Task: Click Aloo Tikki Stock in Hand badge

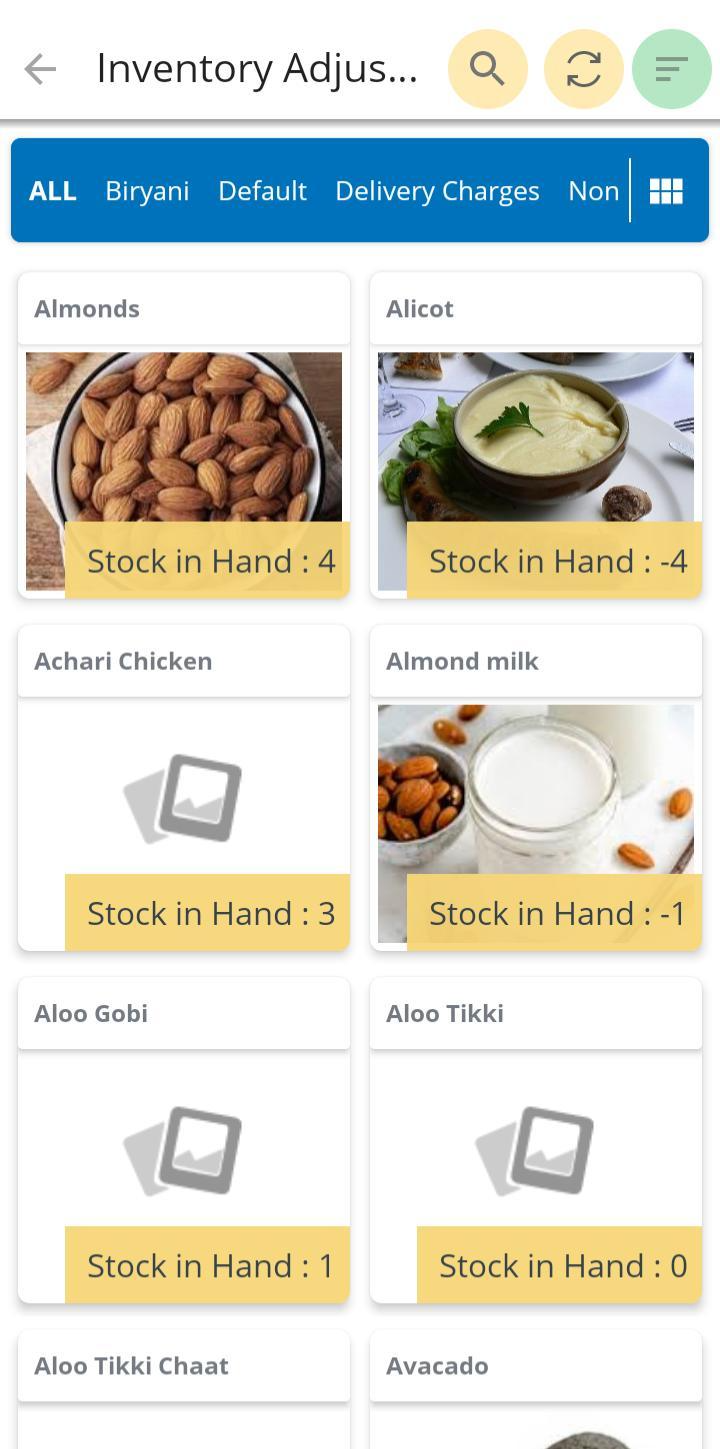Action: pos(562,1266)
